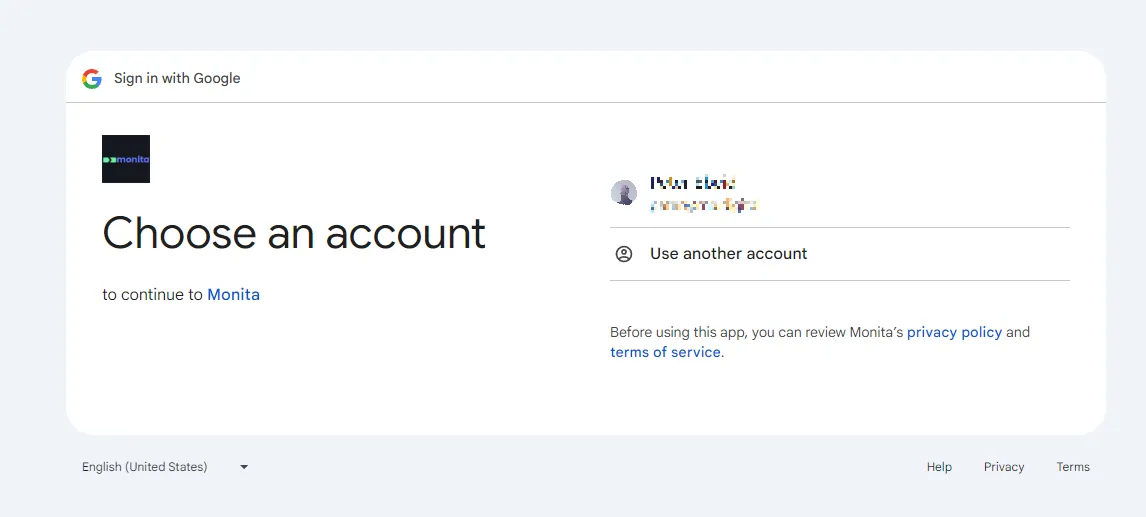Click the Google logo in the header
Screen dimensions: 1146x517
[x=91, y=78]
